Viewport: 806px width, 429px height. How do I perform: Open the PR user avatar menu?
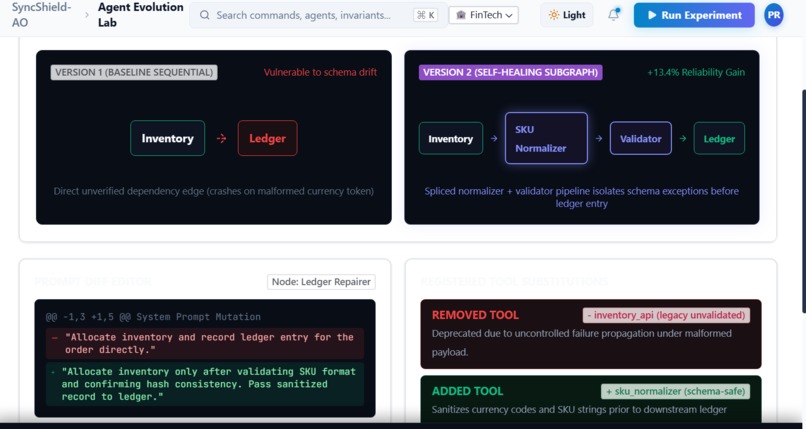[774, 15]
